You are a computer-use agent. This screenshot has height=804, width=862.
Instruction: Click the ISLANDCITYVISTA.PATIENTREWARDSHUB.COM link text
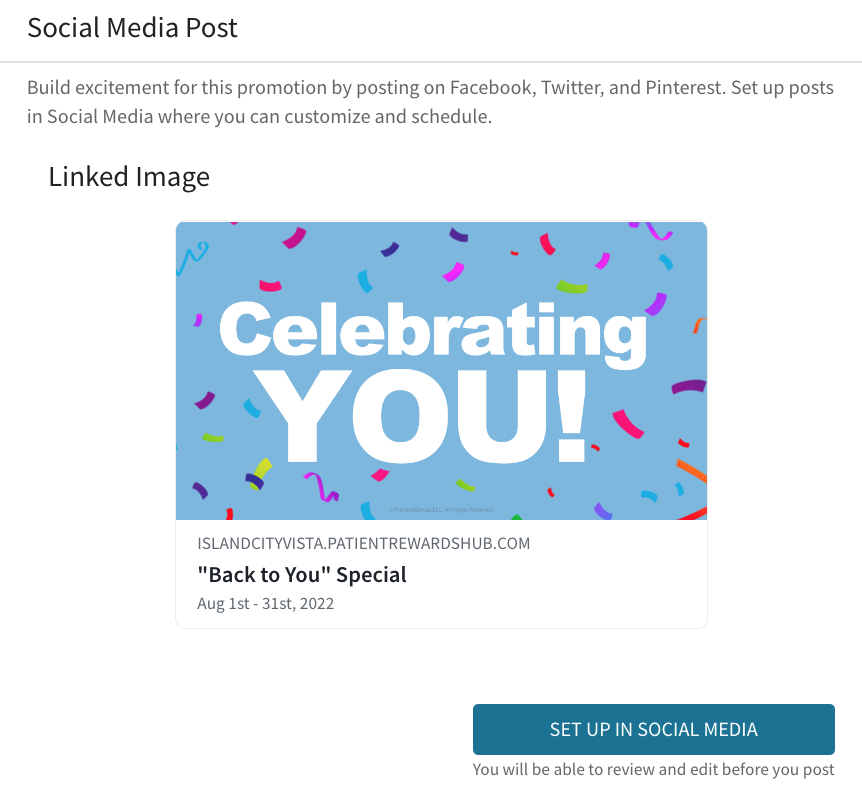[x=363, y=543]
